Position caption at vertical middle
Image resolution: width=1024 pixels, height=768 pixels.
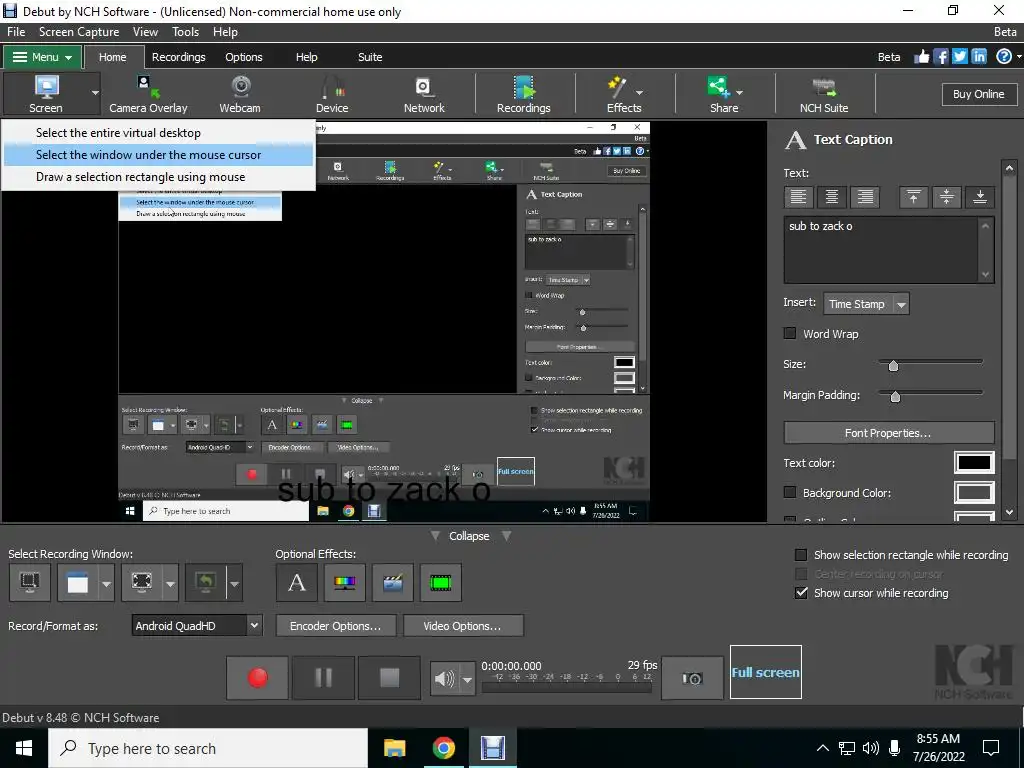pos(947,197)
